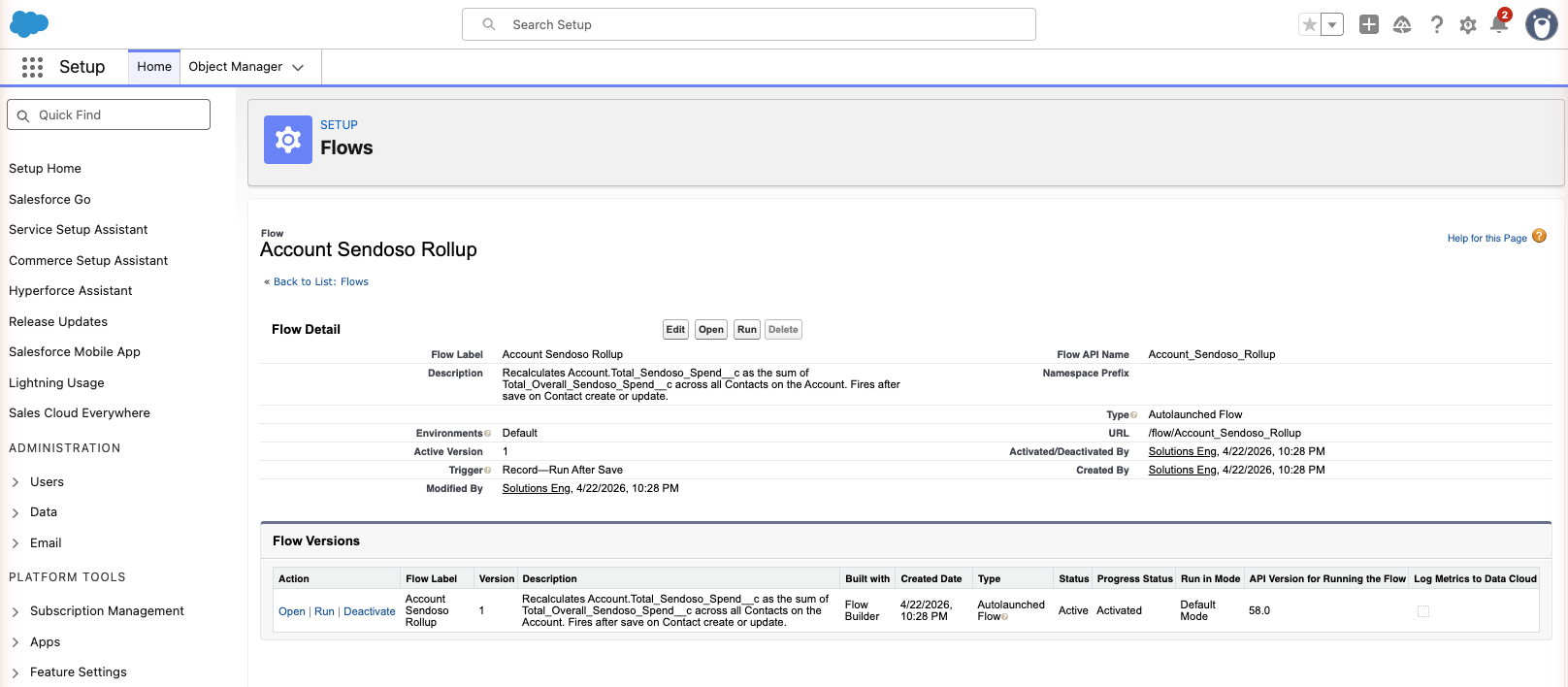
Task: Expand the Users section in sidebar
Action: tap(16, 482)
